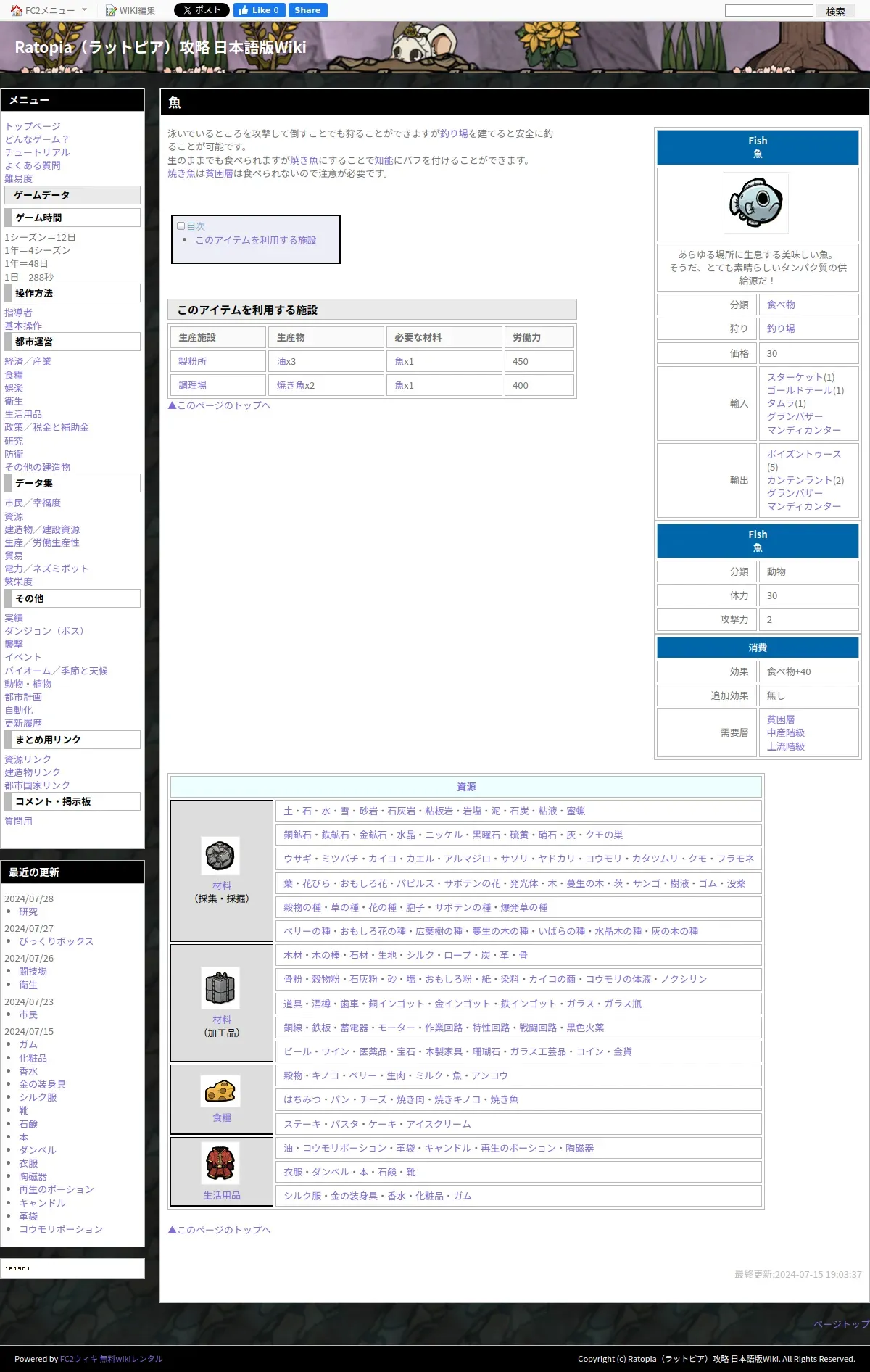Open 研究 in recent updates
The image size is (870, 1372).
point(28,912)
